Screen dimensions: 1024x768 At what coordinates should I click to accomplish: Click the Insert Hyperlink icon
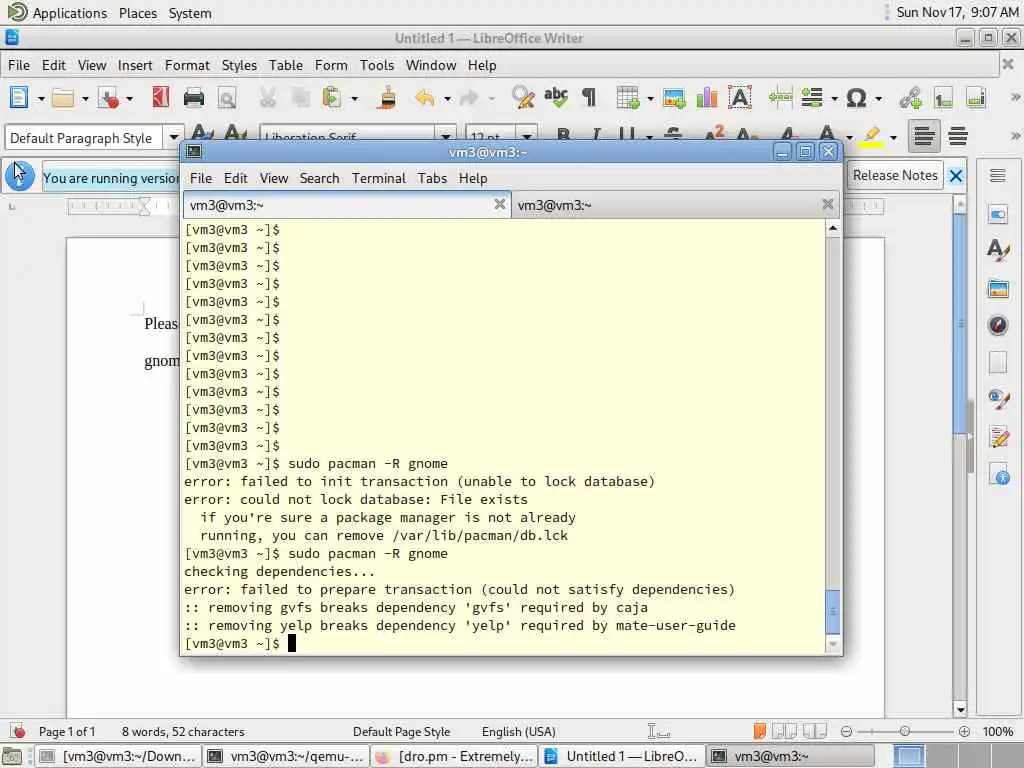pyautogui.click(x=910, y=98)
